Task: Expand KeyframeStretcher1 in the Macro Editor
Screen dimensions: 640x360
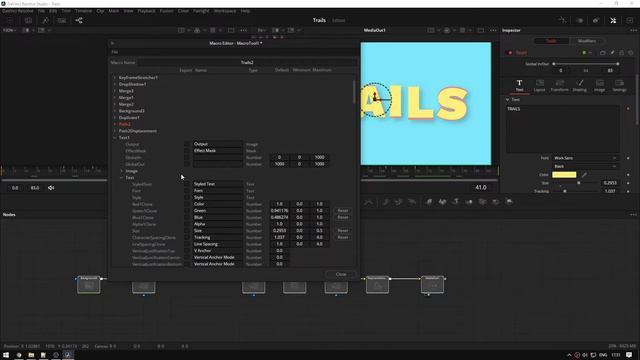Action: point(115,78)
